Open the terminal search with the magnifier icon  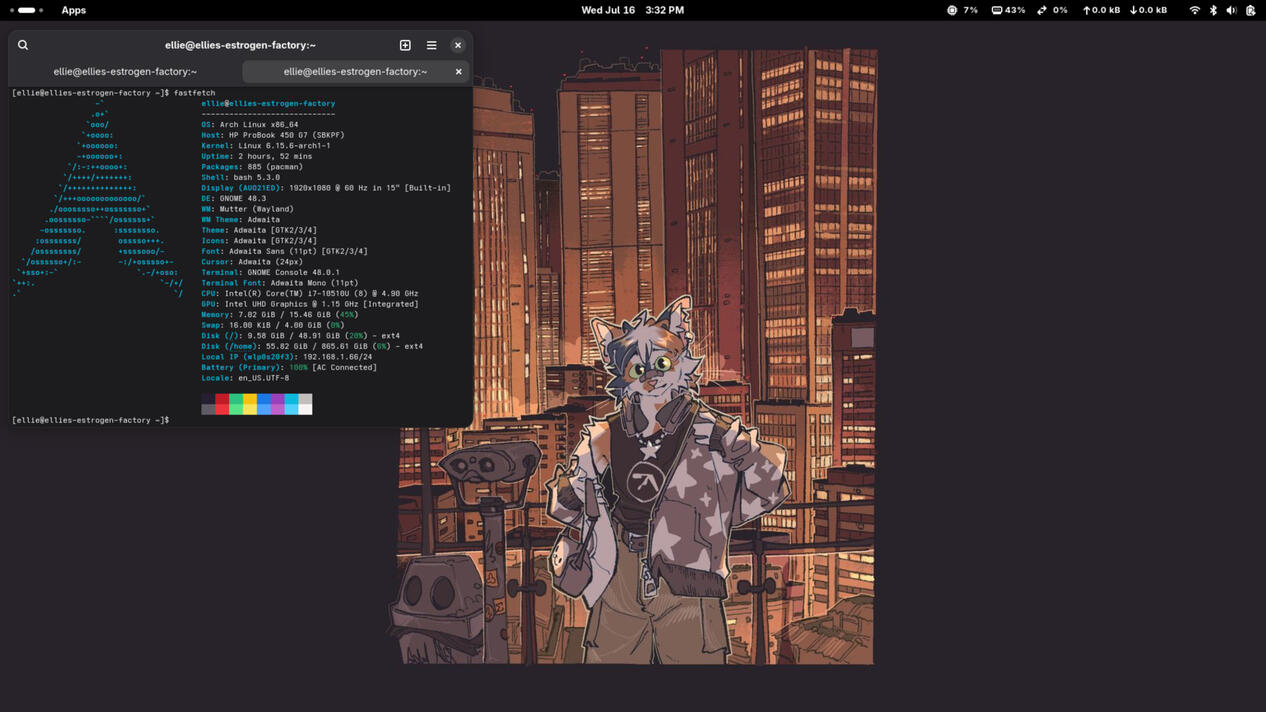pos(22,45)
